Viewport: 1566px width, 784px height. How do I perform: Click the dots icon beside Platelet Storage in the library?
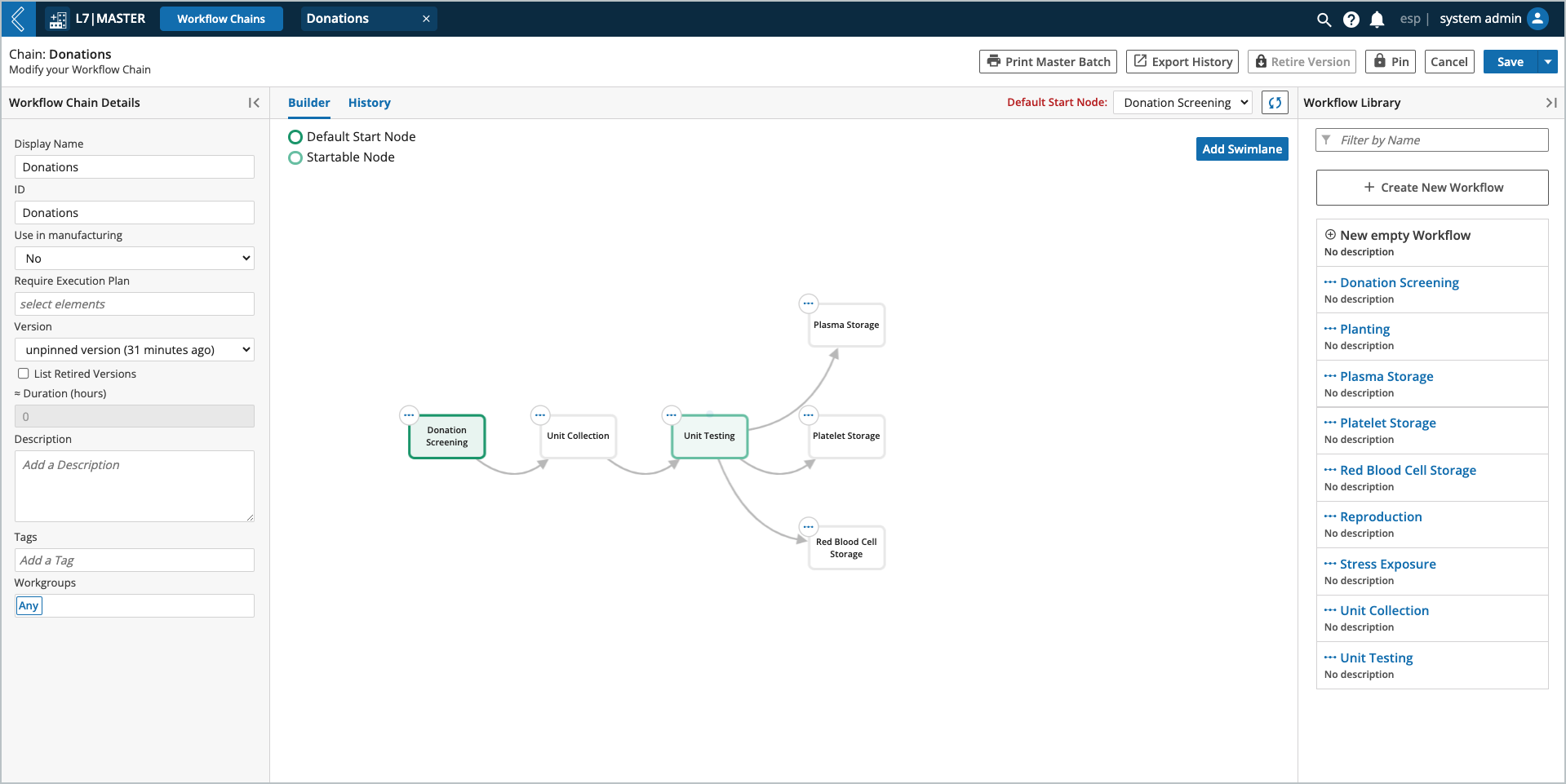click(x=1330, y=423)
